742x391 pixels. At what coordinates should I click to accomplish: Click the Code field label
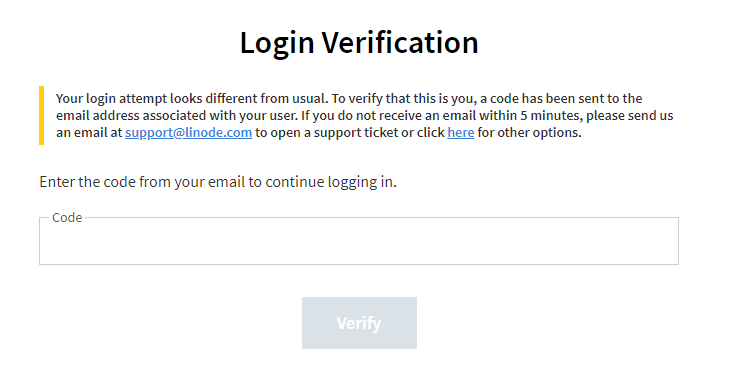[x=67, y=217]
